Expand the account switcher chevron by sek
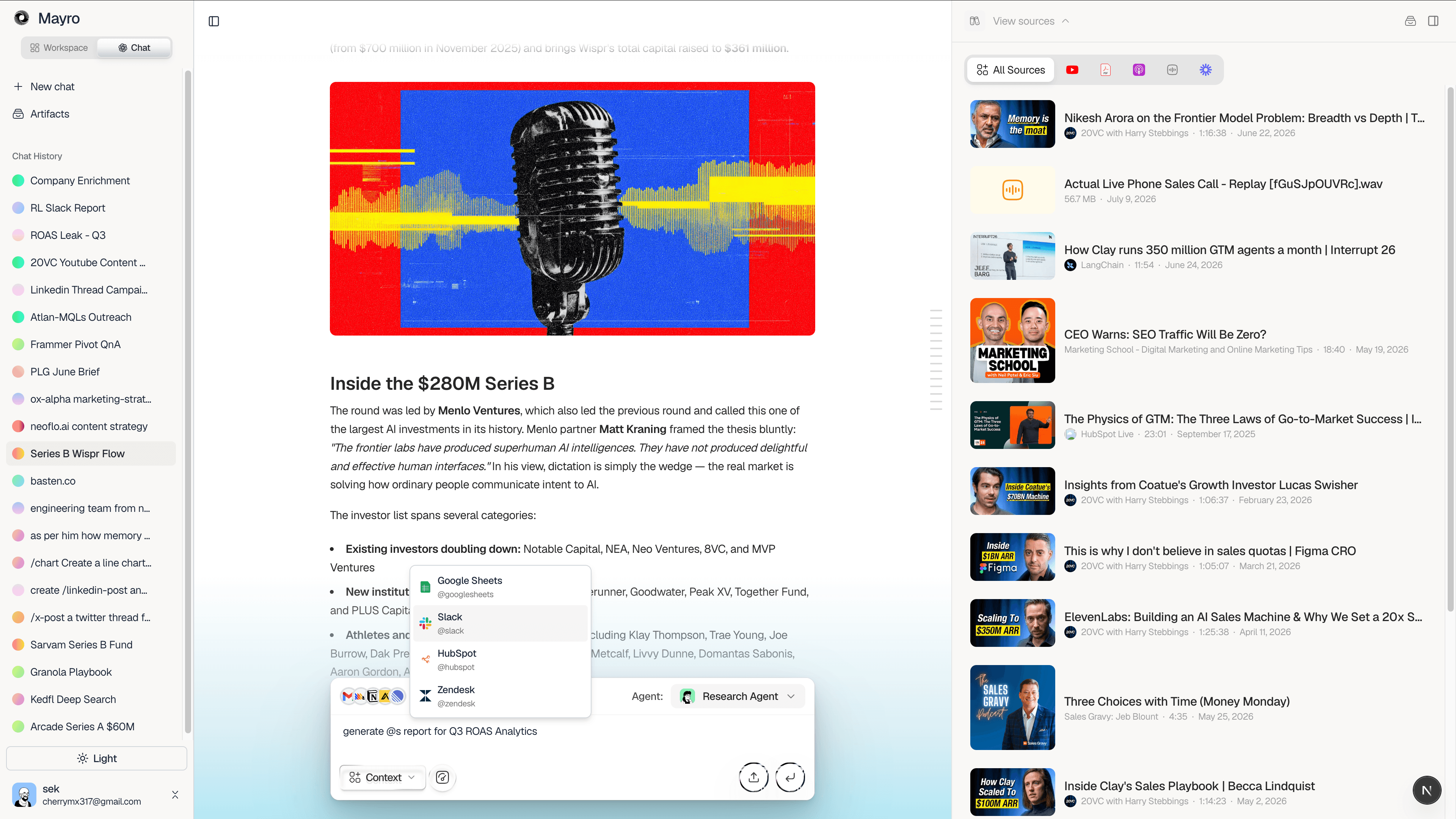Screen dimensions: 1456x819 [175, 795]
